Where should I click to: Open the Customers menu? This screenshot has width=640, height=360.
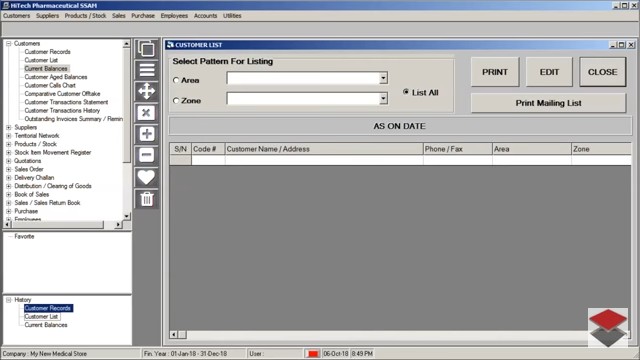(x=16, y=16)
